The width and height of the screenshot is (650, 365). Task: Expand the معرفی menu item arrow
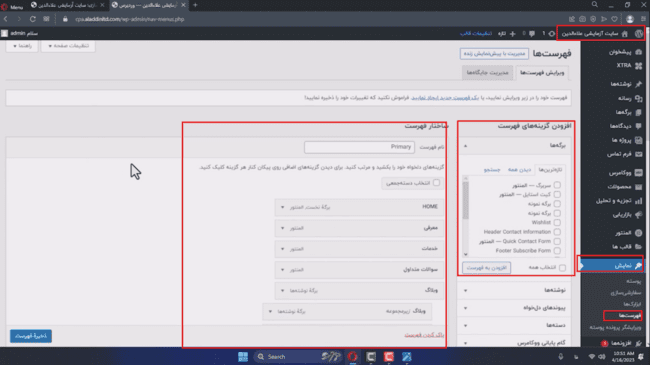(283, 228)
